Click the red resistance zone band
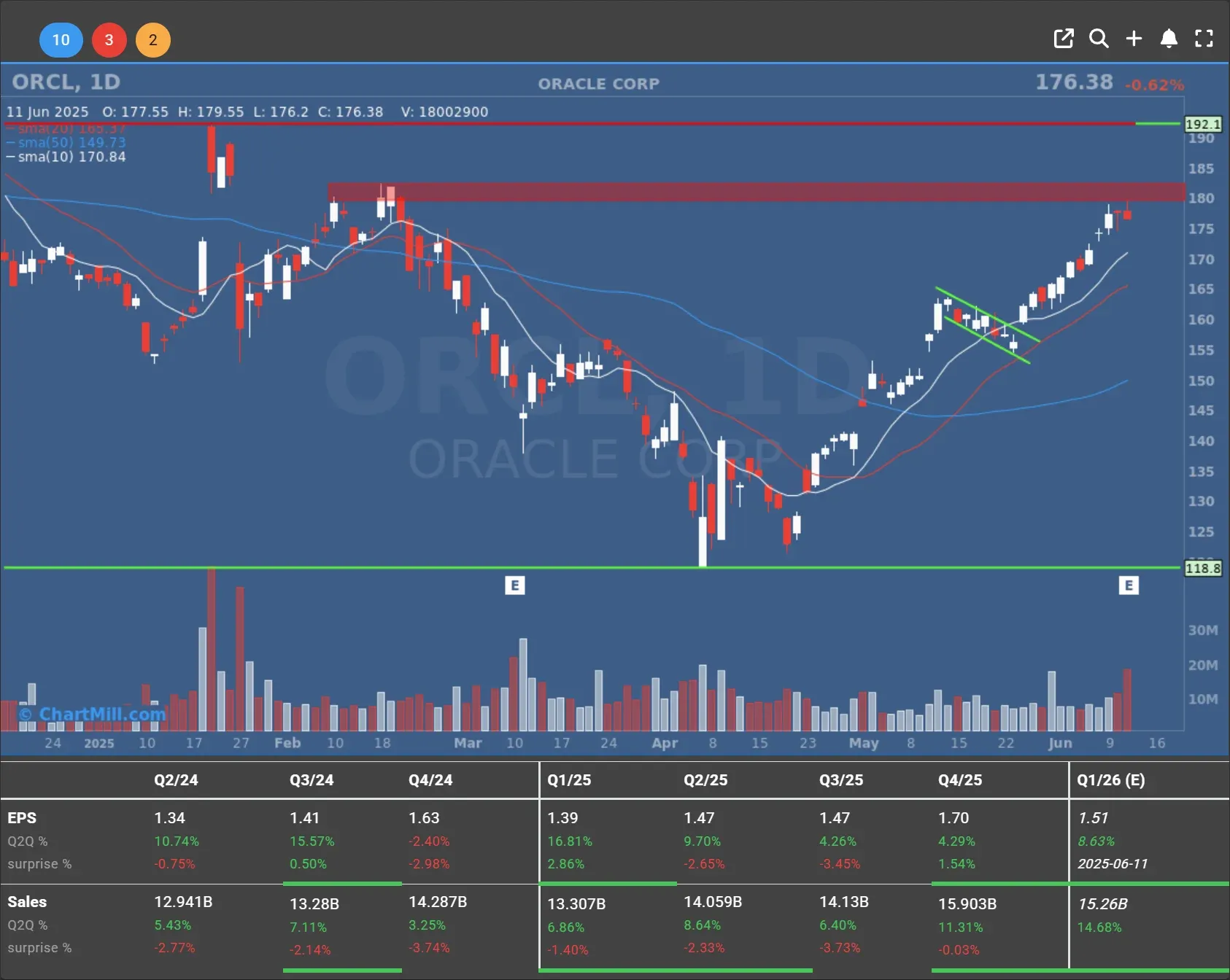1230x980 pixels. (x=756, y=192)
